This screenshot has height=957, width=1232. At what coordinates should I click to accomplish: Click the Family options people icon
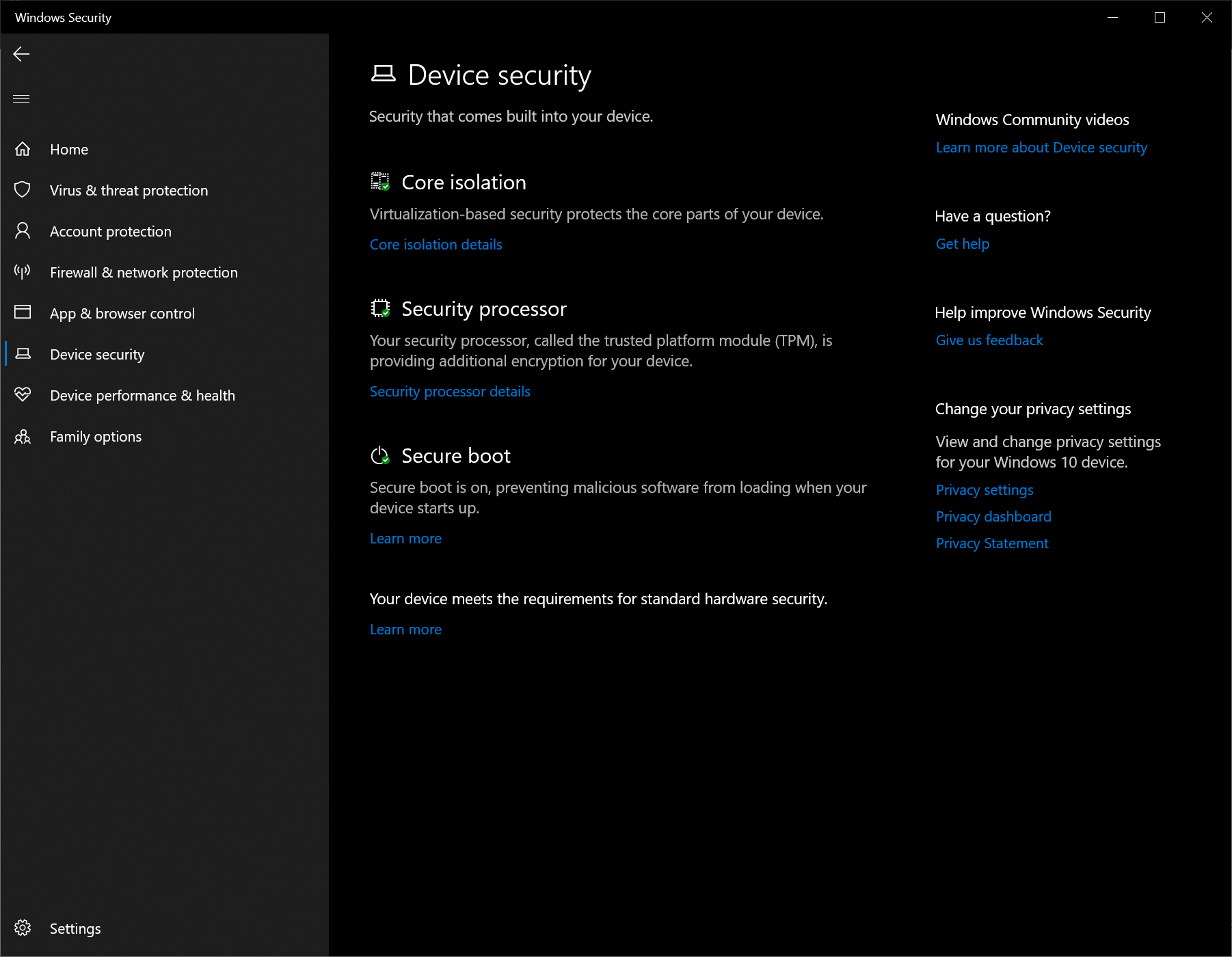click(x=23, y=436)
